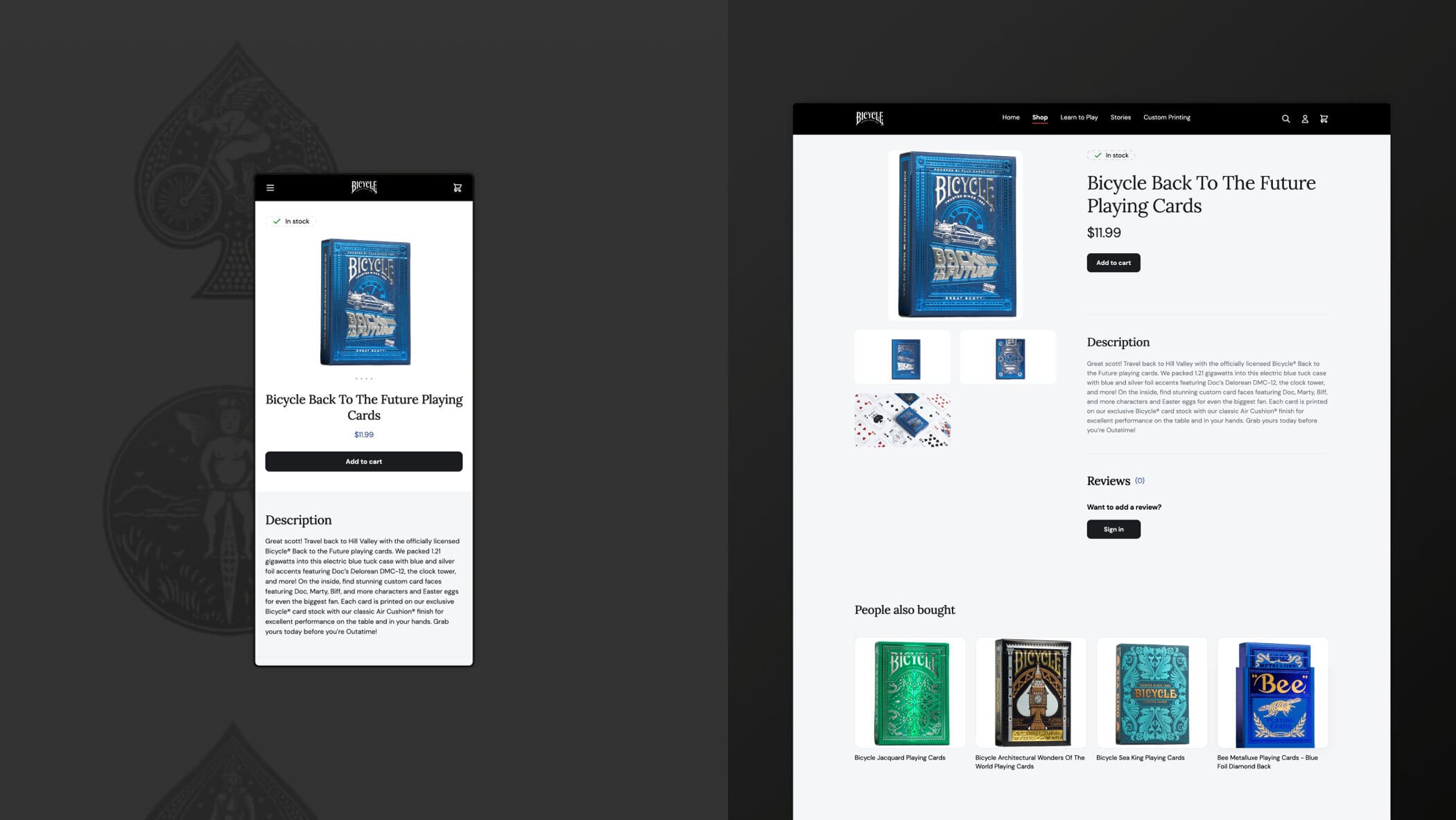Viewport: 1456px width, 820px height.
Task: Click the Custom Printing menu item
Action: coord(1166,117)
